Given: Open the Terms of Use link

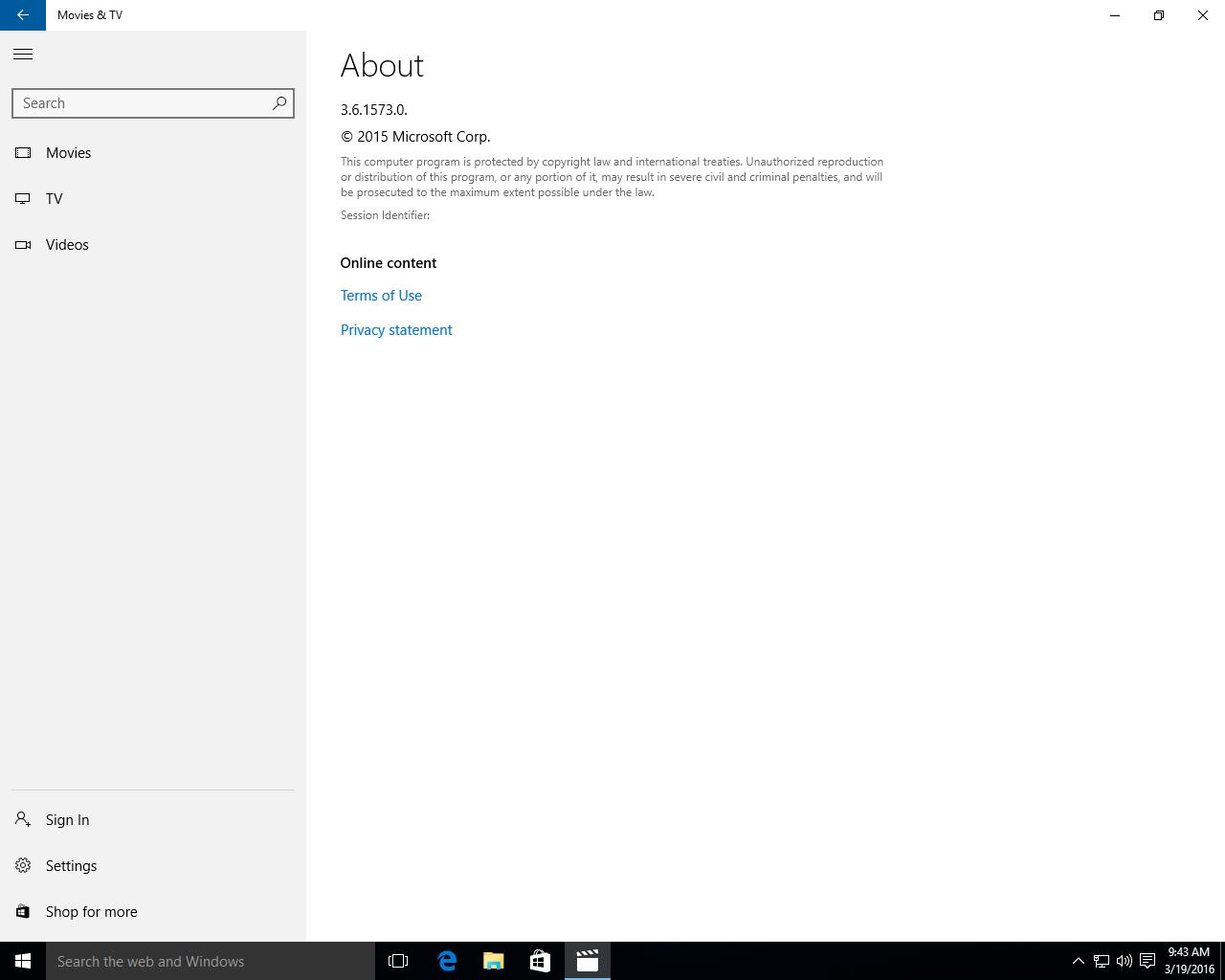Looking at the screenshot, I should (x=381, y=296).
